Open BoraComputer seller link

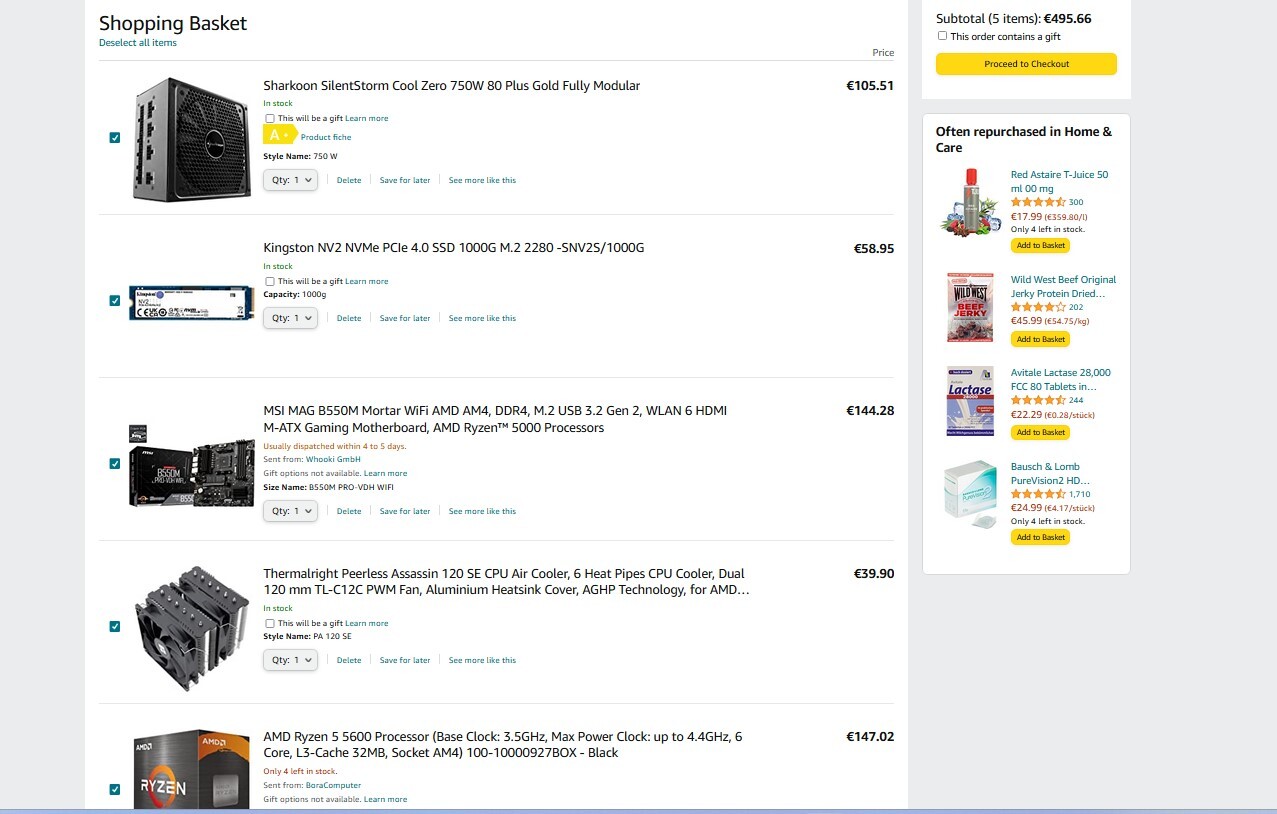point(333,785)
